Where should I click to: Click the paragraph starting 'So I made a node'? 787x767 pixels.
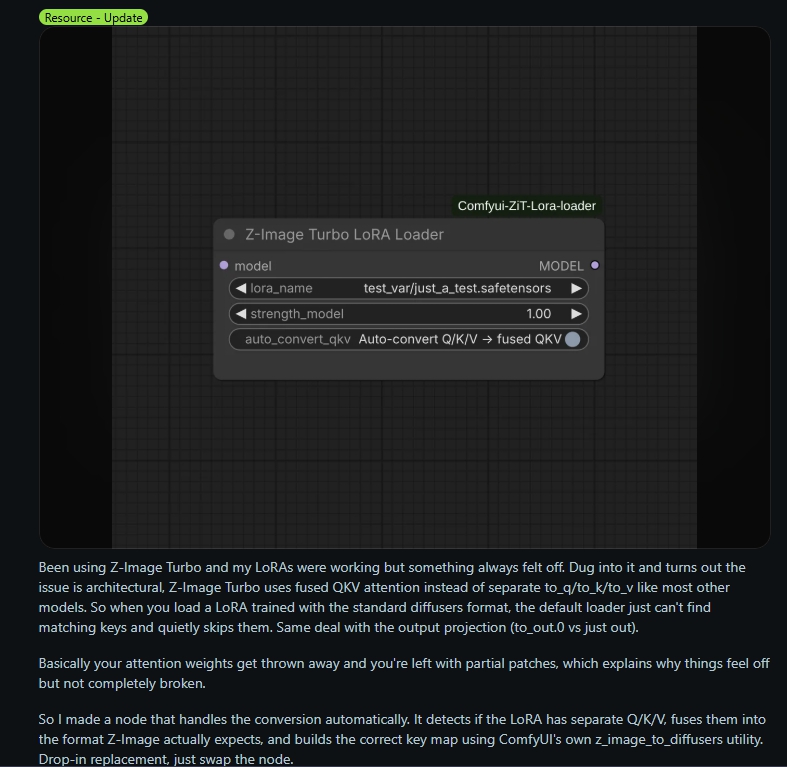(402, 739)
